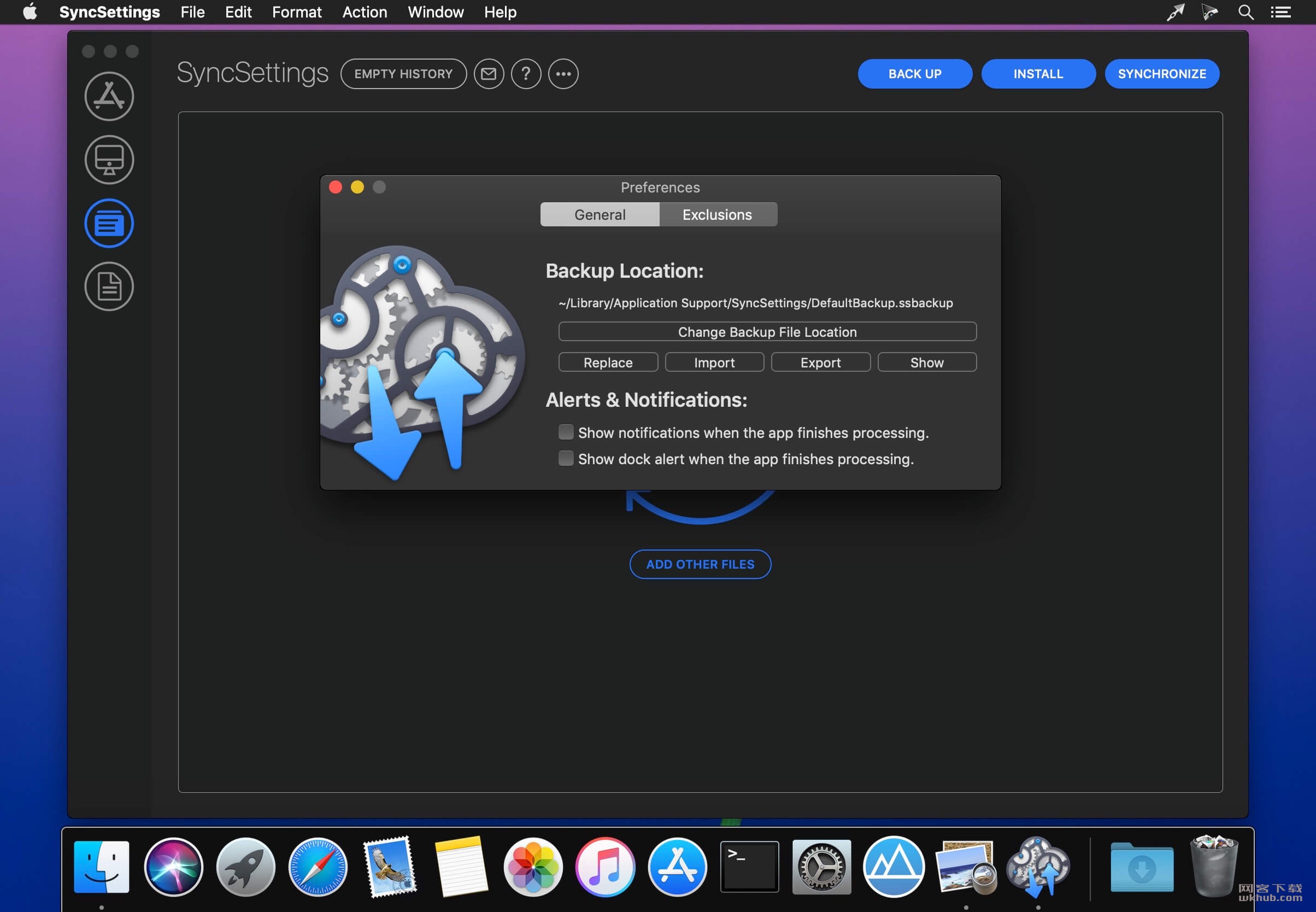This screenshot has width=1316, height=912.
Task: Open Preview from the dock
Action: pyautogui.click(x=965, y=866)
